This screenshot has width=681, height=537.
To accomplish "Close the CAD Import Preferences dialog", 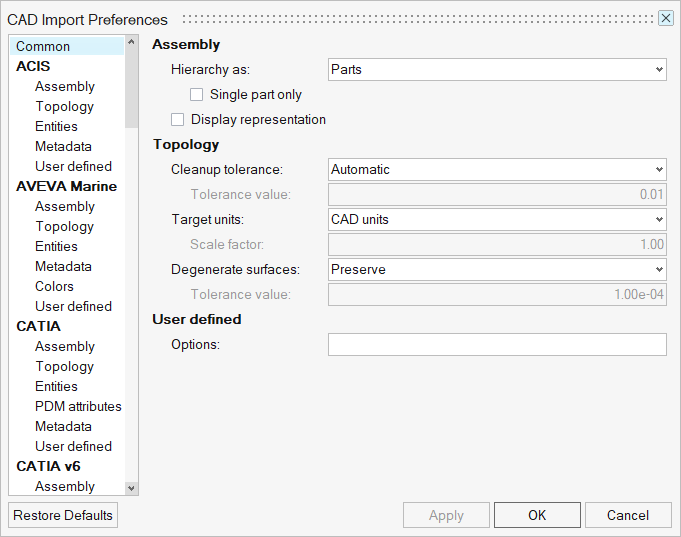I will pos(665,19).
